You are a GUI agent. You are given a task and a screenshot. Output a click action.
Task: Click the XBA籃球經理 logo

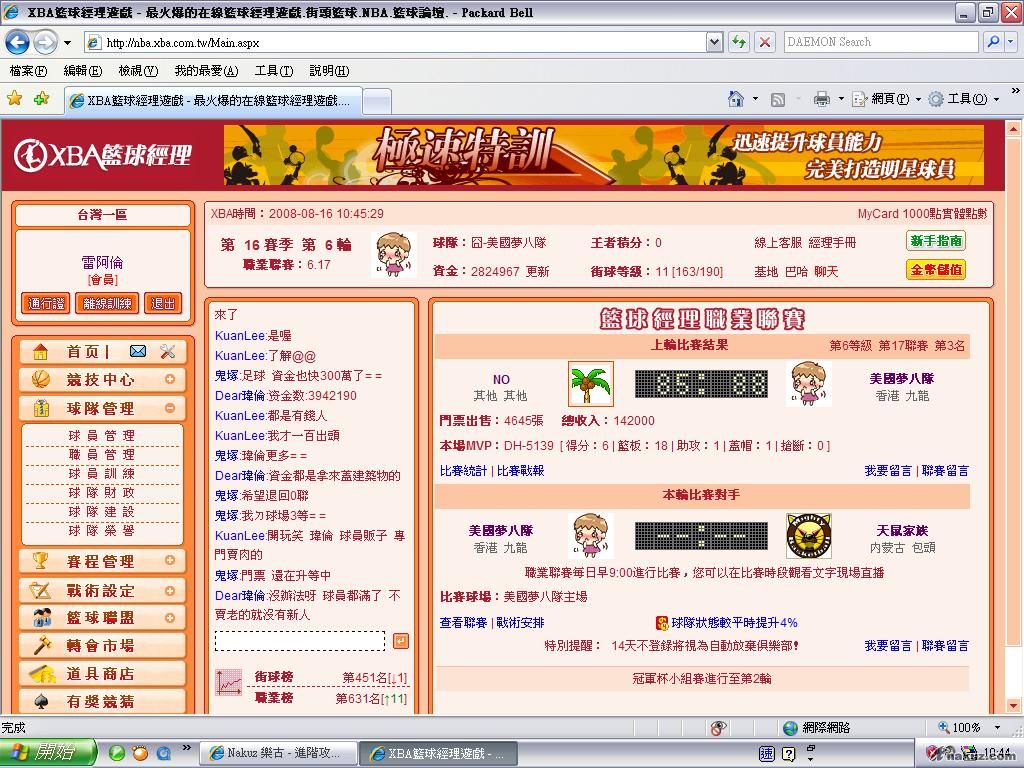point(103,155)
